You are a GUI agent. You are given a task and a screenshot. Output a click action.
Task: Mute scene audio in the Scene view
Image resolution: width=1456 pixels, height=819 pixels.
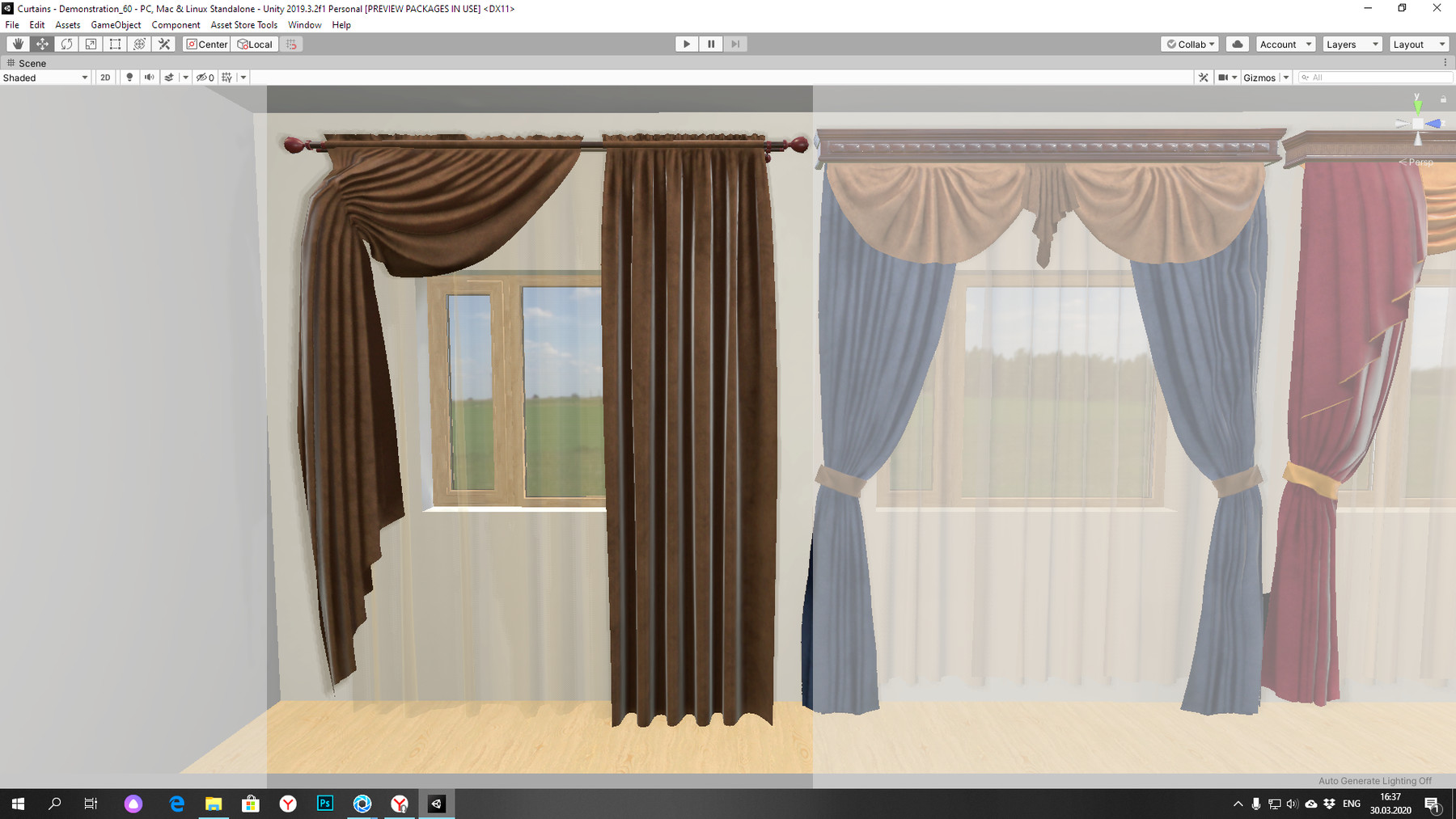149,77
